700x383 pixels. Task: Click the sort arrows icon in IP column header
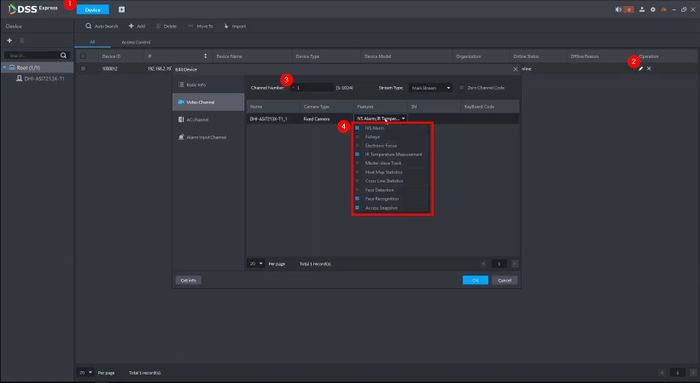205,56
